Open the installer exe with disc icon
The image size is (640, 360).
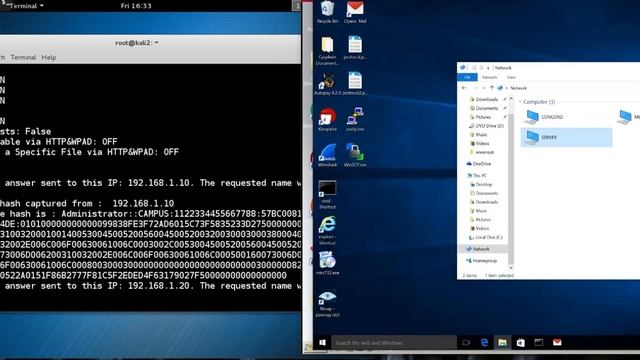(327, 263)
